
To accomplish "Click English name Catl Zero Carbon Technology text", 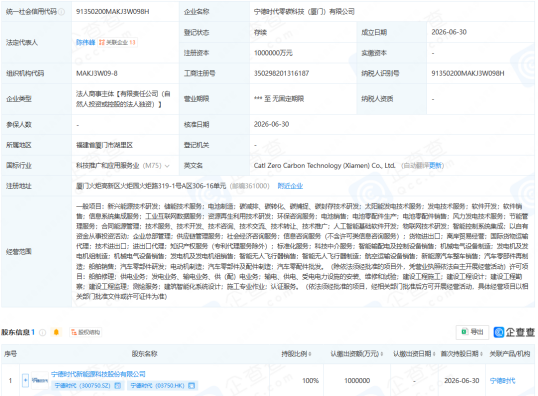I will pos(325,165).
